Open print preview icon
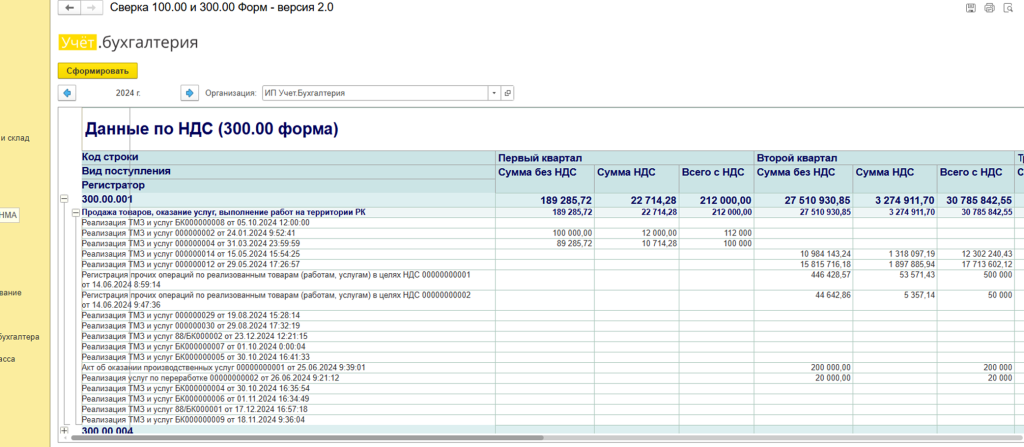This screenshot has height=447, width=1024. [1009, 8]
